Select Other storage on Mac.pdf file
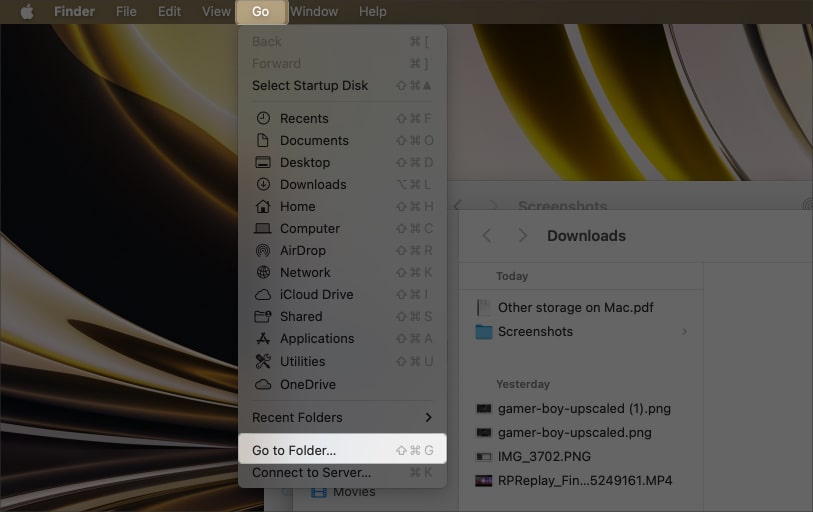This screenshot has width=813, height=512. point(576,308)
